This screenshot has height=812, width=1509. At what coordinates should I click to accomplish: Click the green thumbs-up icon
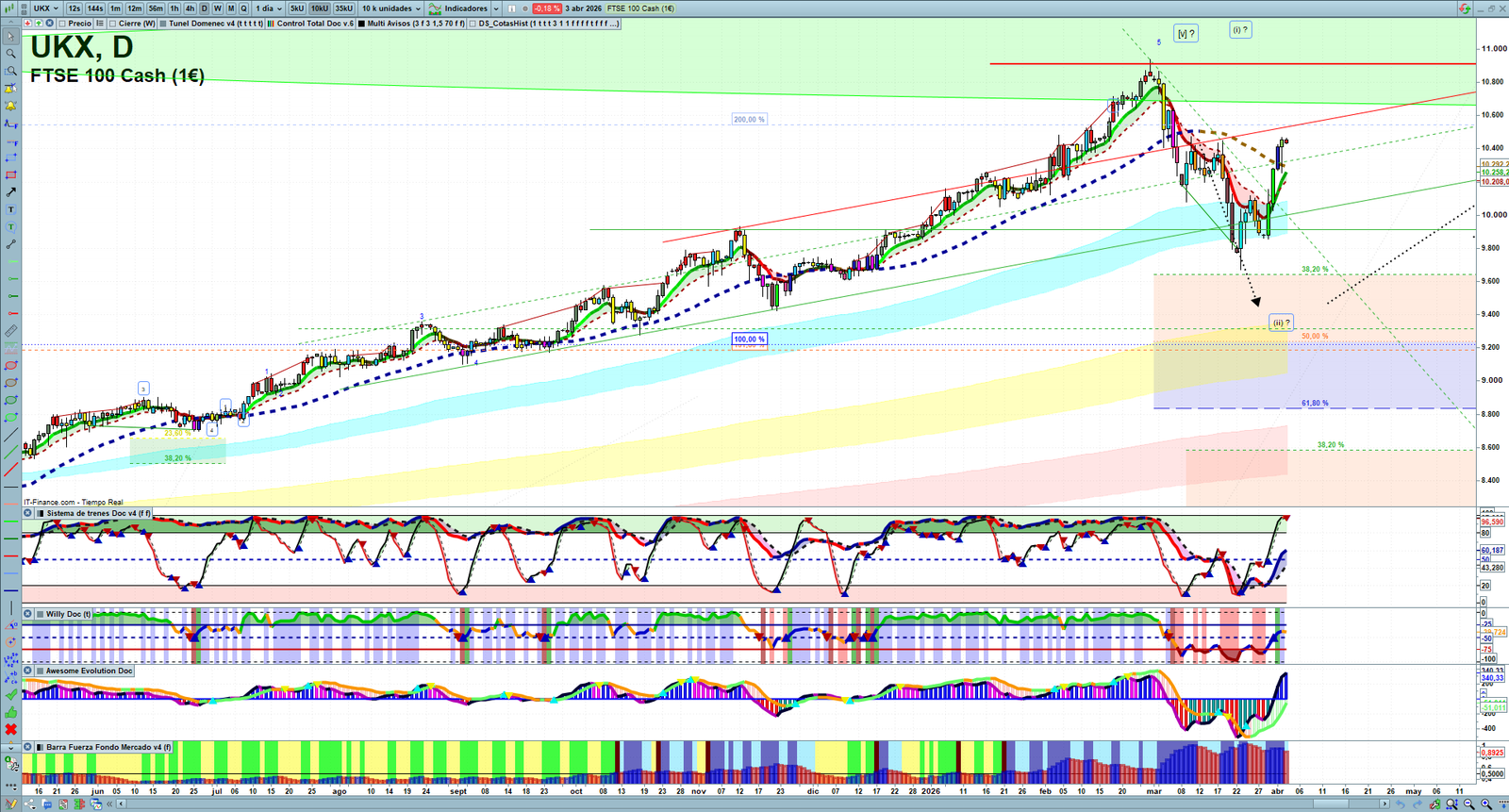click(x=10, y=712)
